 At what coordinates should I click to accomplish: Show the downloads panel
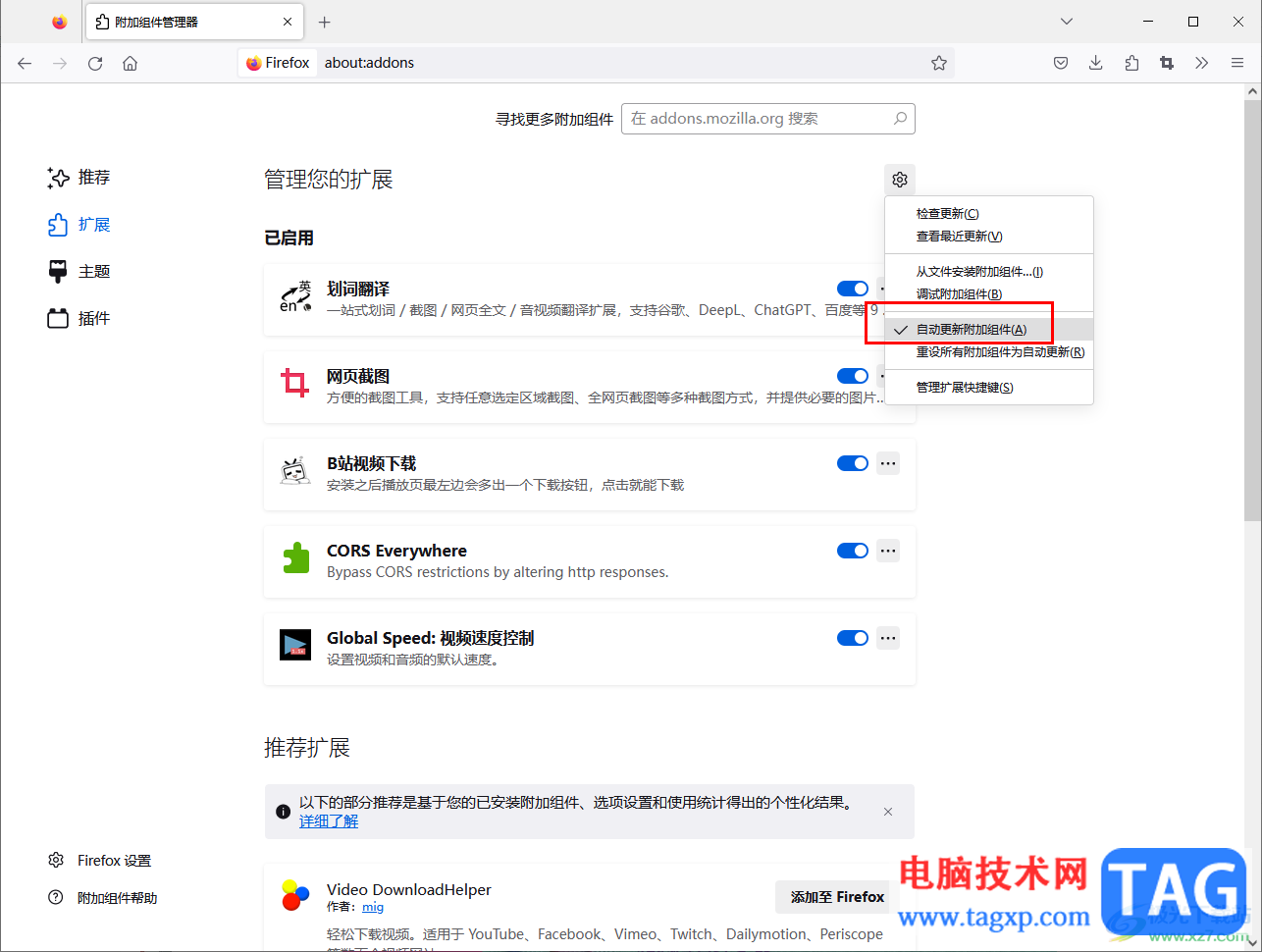[1096, 63]
